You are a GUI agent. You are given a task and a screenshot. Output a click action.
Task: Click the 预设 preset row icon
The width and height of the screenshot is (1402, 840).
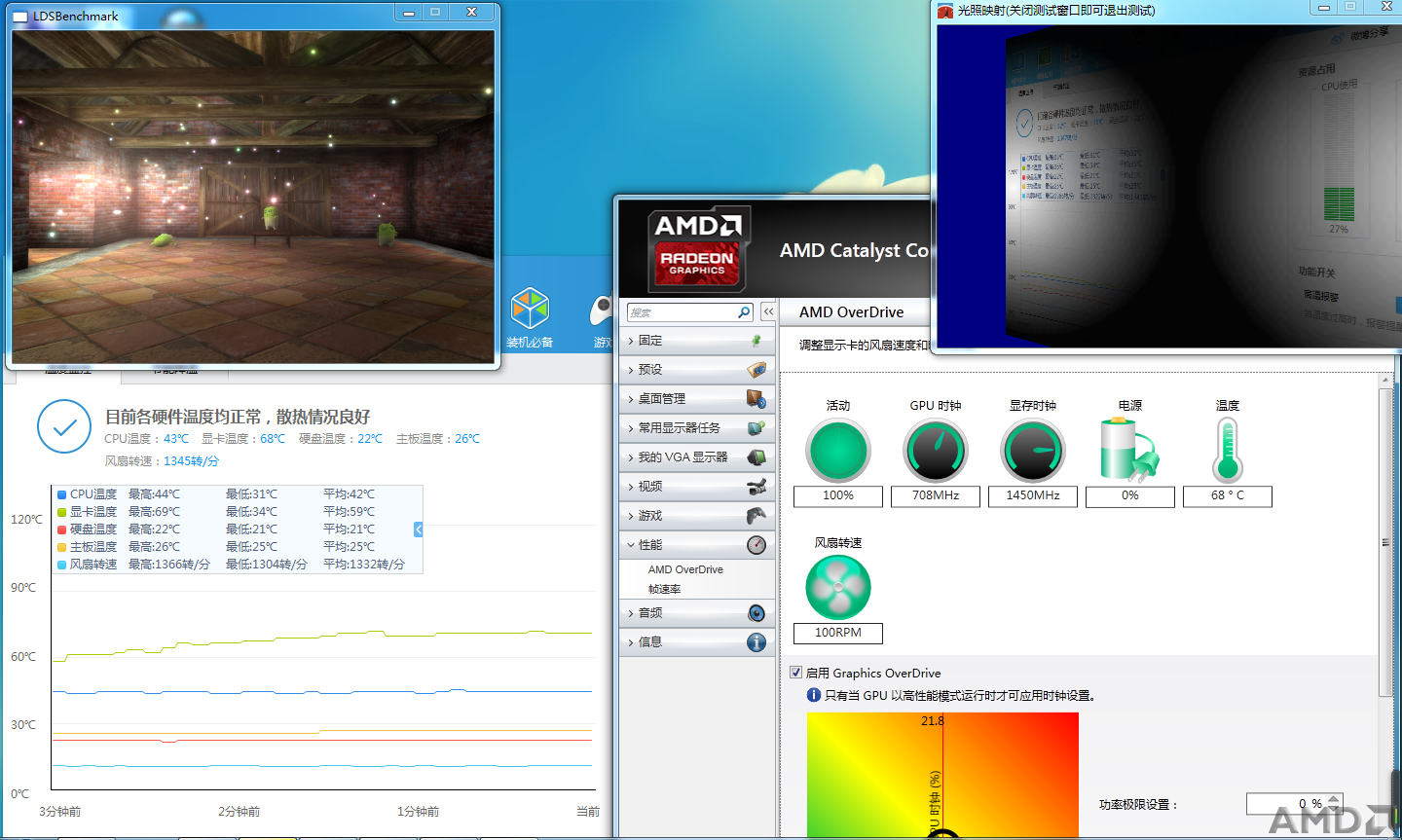[x=756, y=370]
